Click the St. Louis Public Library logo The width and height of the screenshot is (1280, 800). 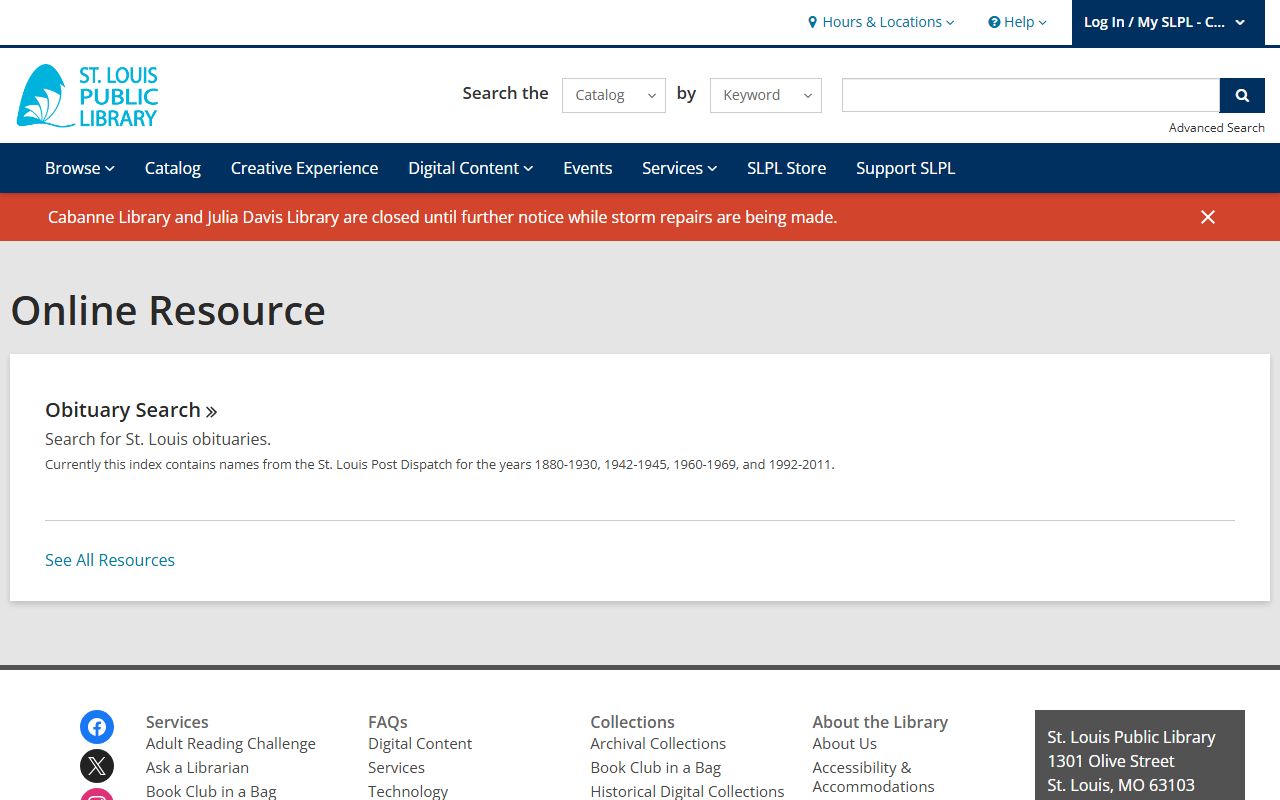pos(88,96)
